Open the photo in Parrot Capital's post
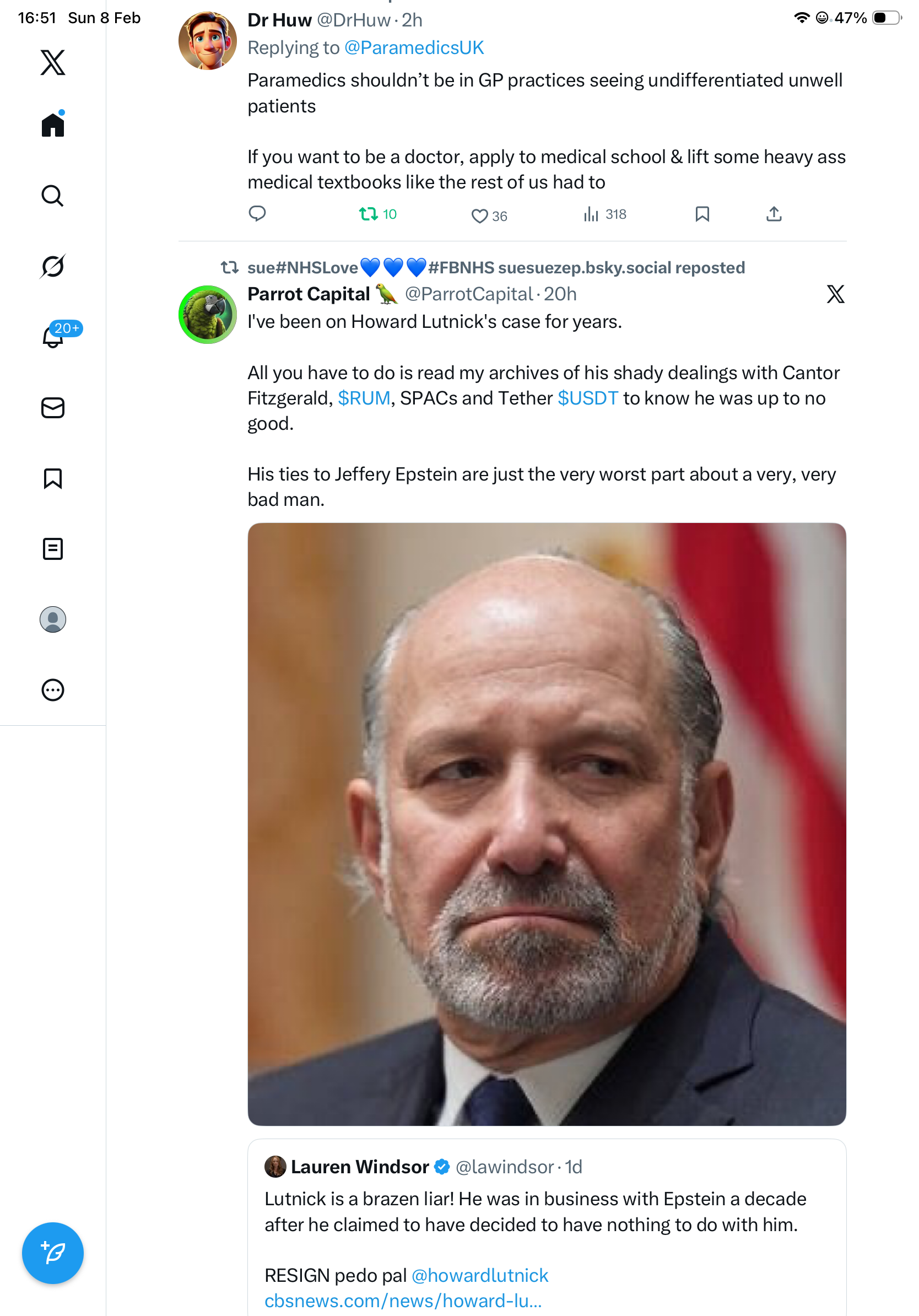 tap(547, 823)
